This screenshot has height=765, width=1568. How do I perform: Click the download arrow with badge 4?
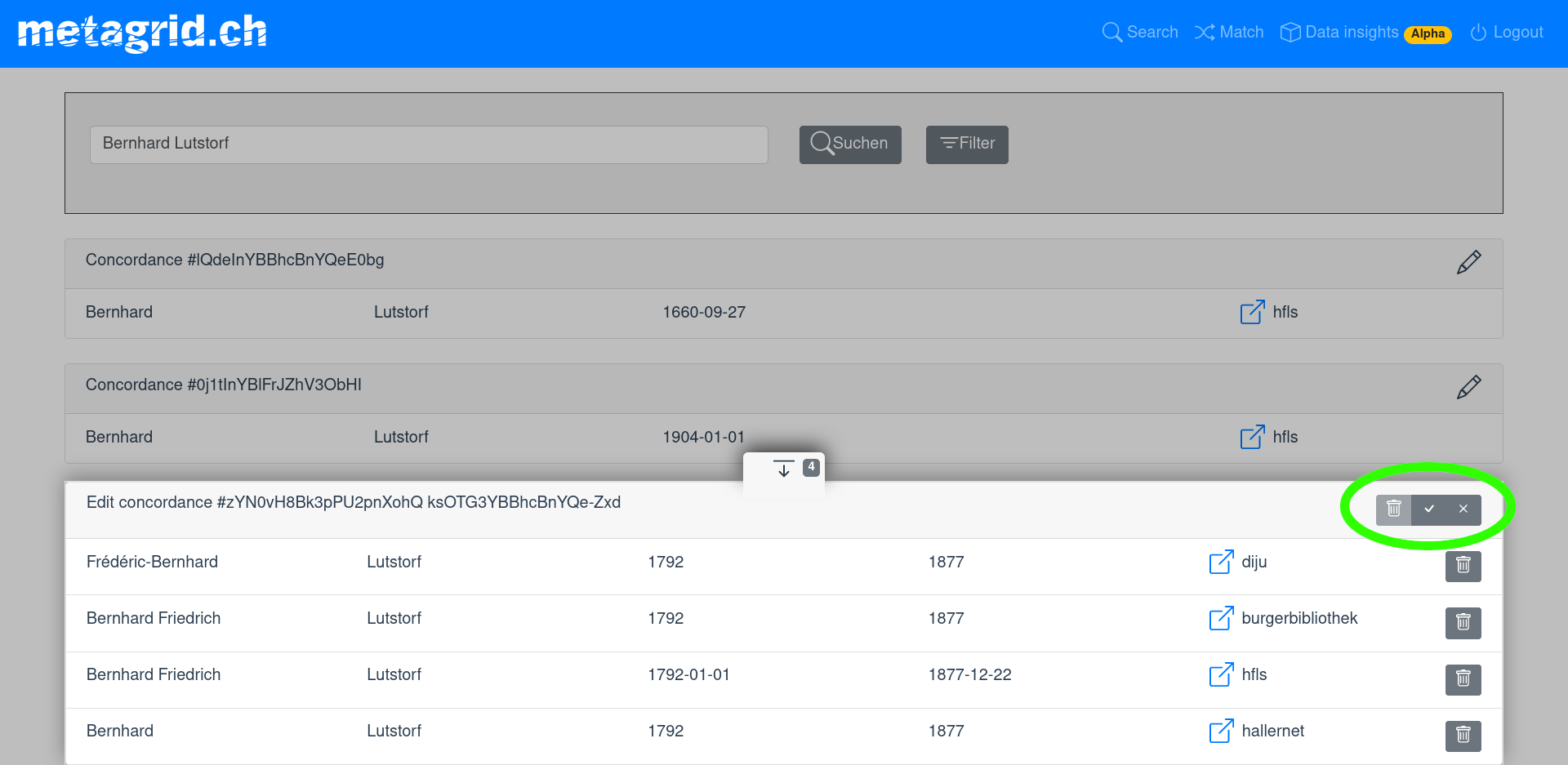coord(784,469)
